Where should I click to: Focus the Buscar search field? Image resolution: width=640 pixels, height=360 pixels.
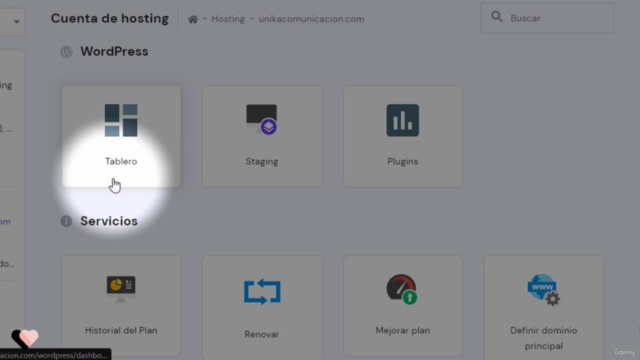(547, 18)
